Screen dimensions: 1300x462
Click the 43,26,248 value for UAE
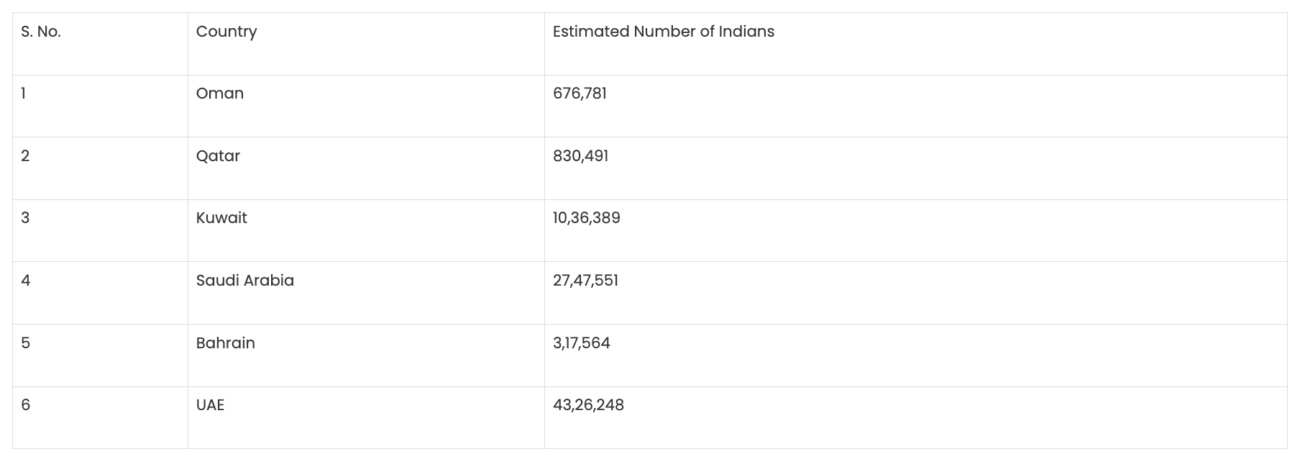point(588,405)
